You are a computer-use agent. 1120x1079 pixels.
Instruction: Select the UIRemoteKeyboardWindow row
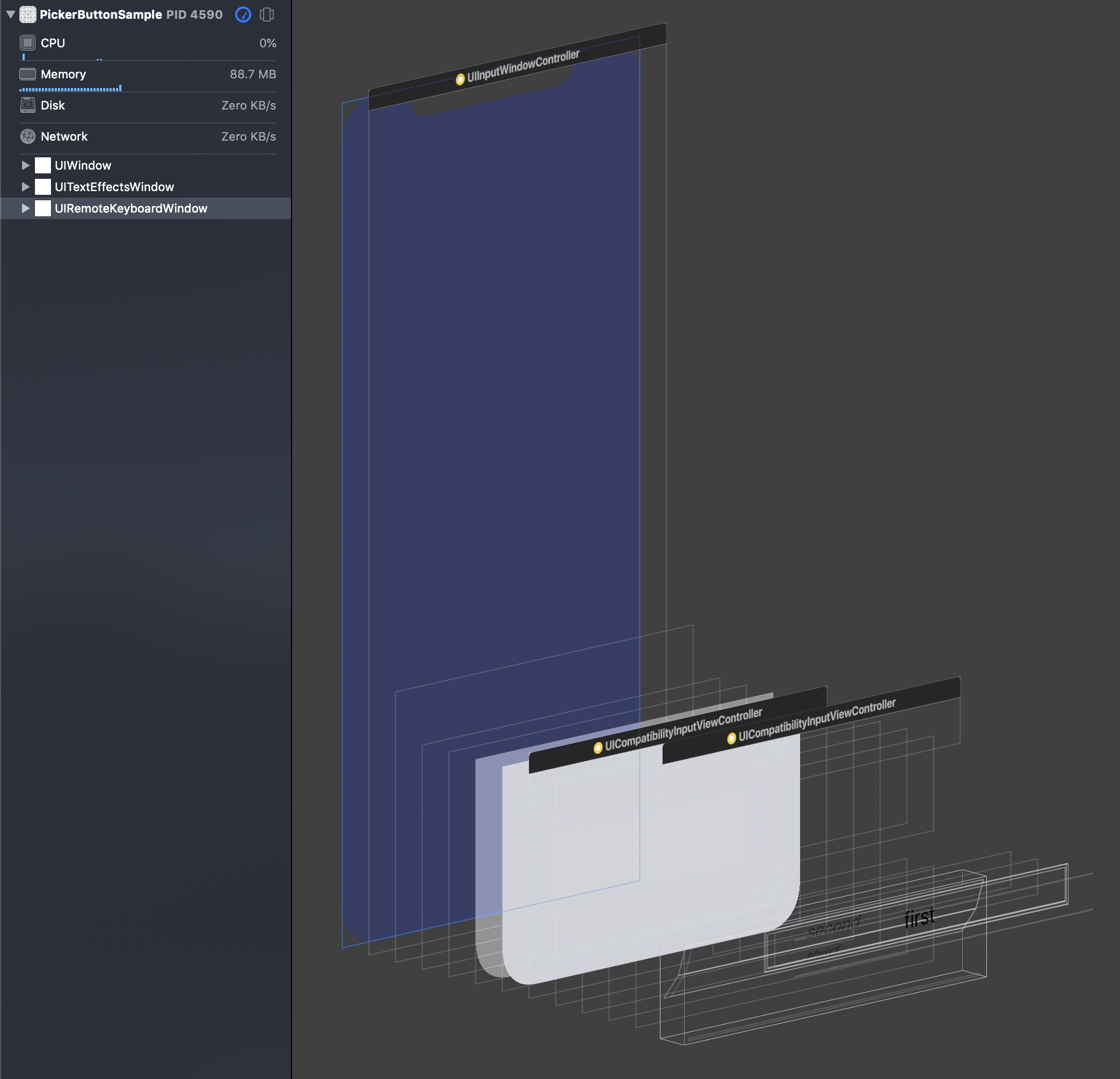tap(131, 208)
